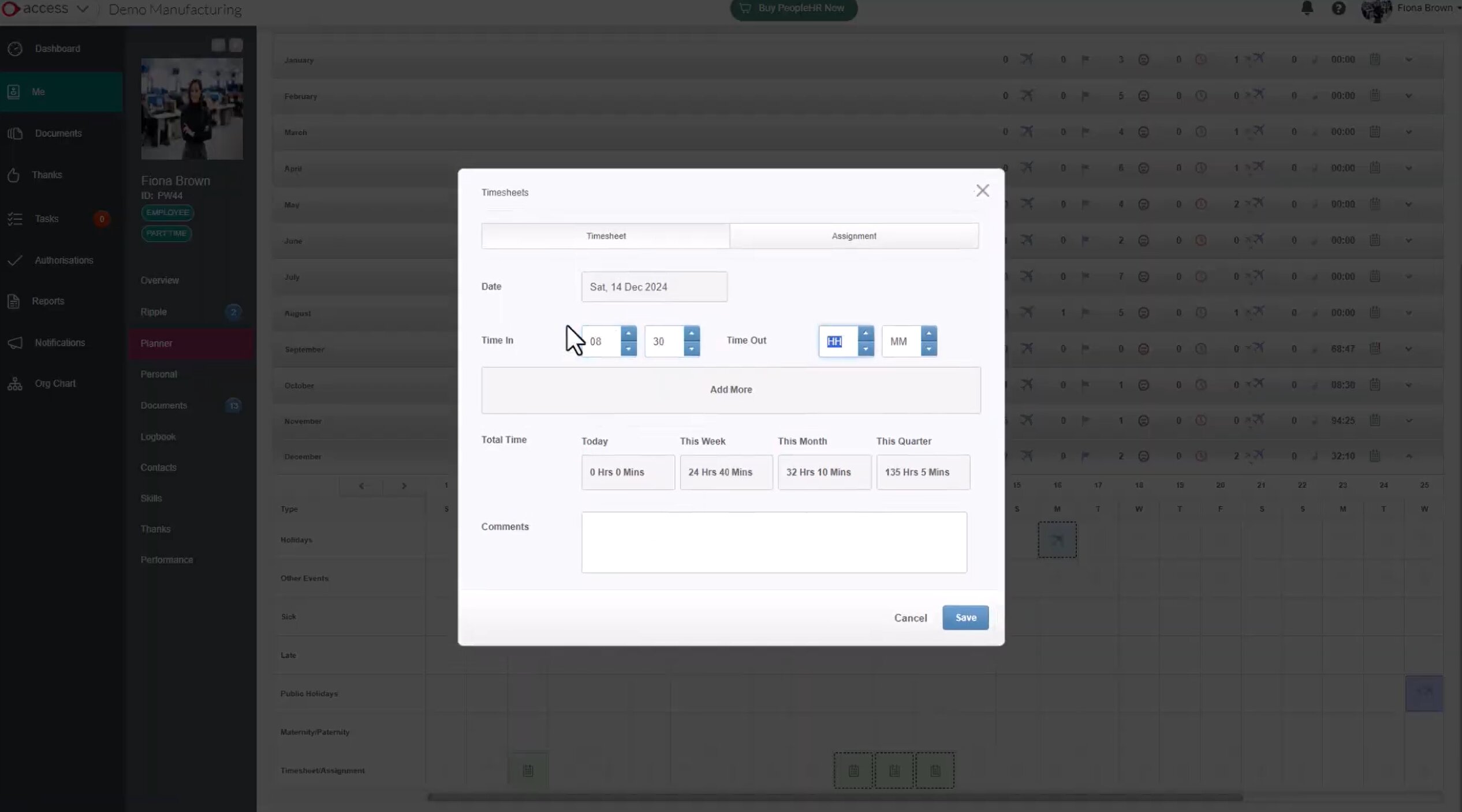The height and width of the screenshot is (812, 1462).
Task: Click the Authorisations checkmark icon
Action: (x=15, y=260)
